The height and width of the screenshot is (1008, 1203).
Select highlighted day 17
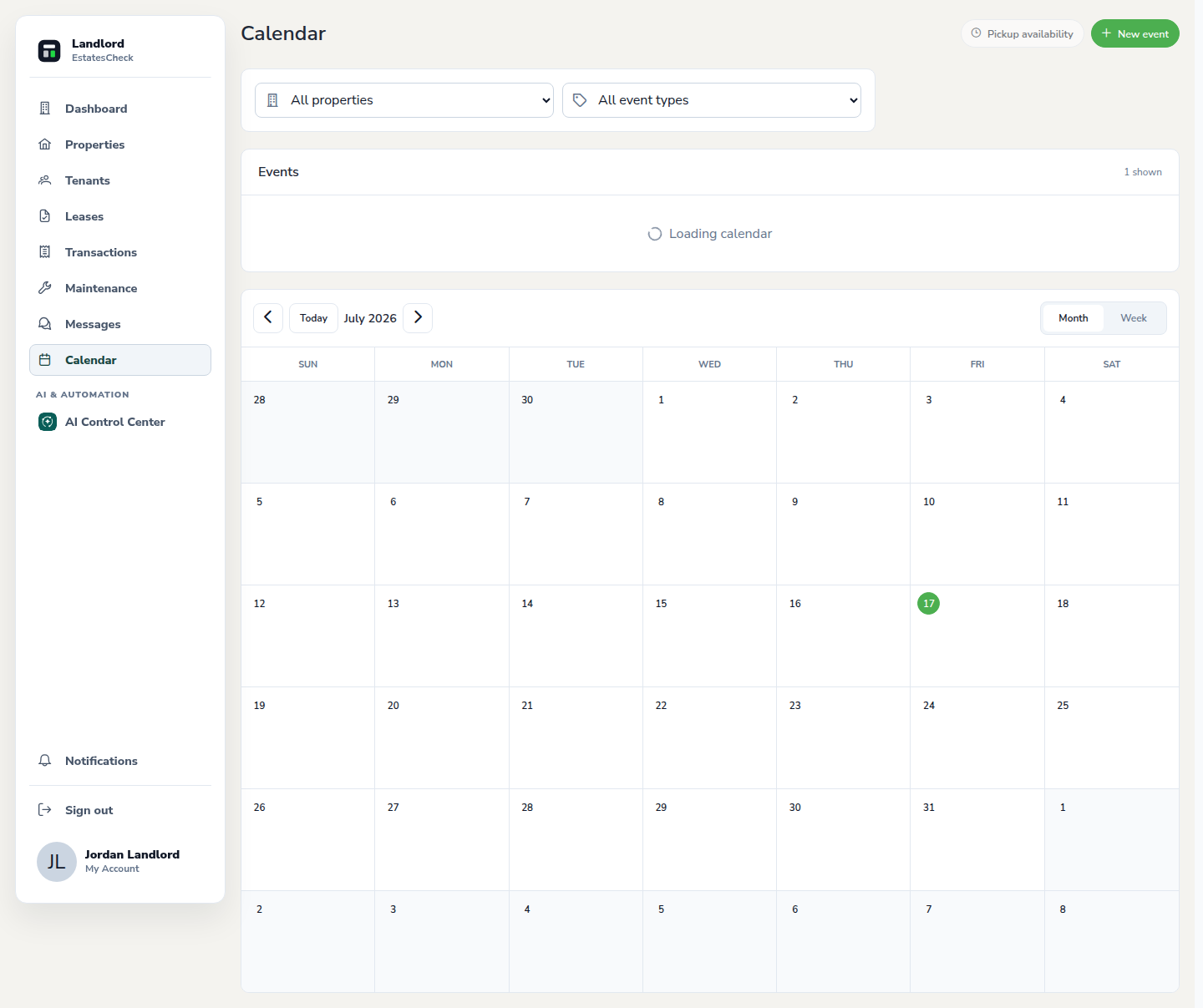(x=928, y=603)
